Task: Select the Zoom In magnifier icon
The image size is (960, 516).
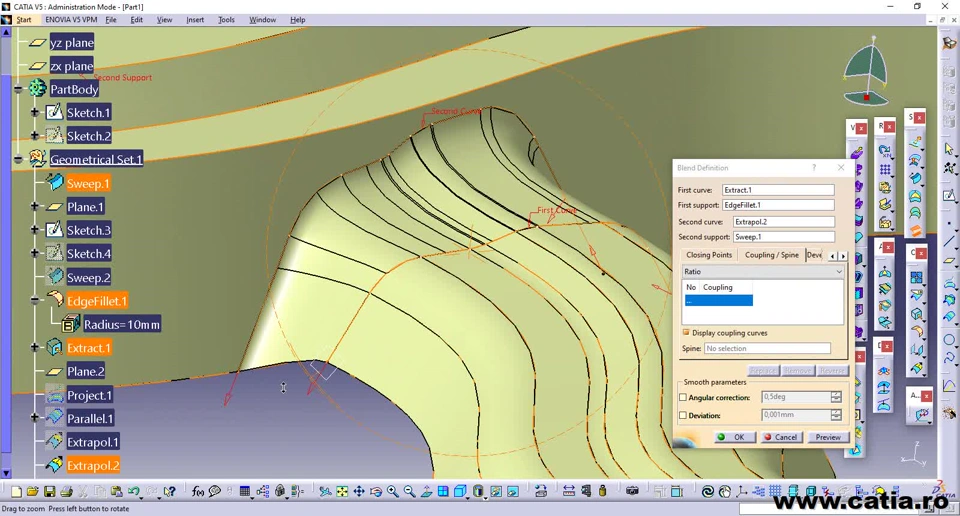Action: 393,491
